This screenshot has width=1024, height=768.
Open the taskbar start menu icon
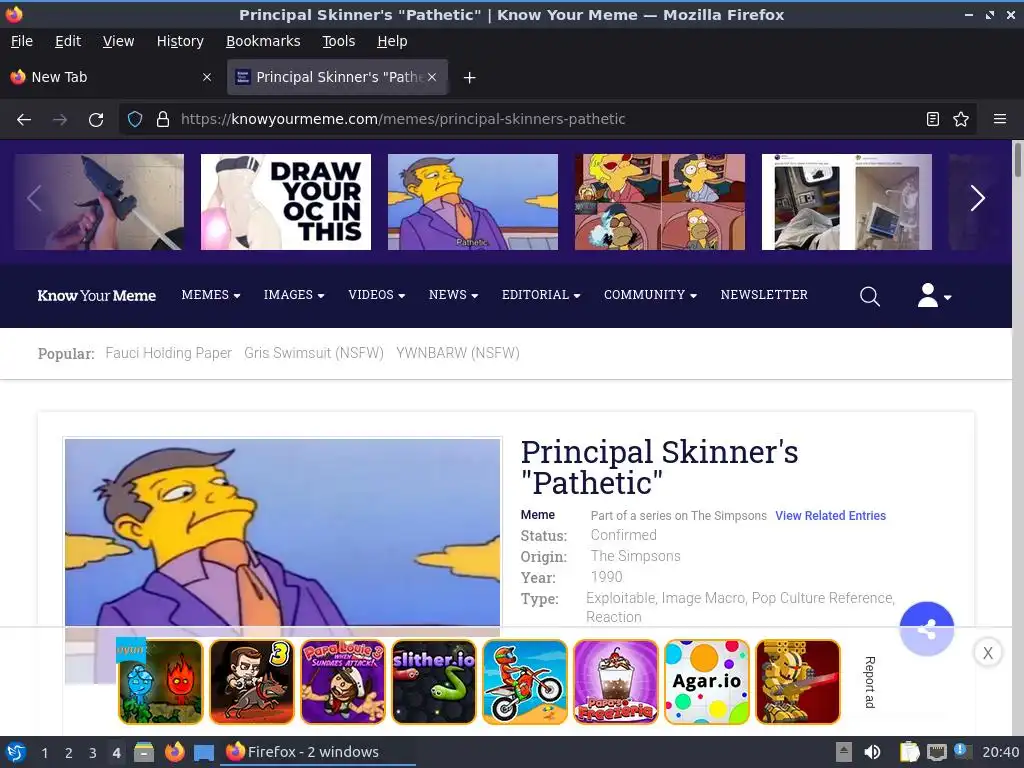(x=16, y=752)
